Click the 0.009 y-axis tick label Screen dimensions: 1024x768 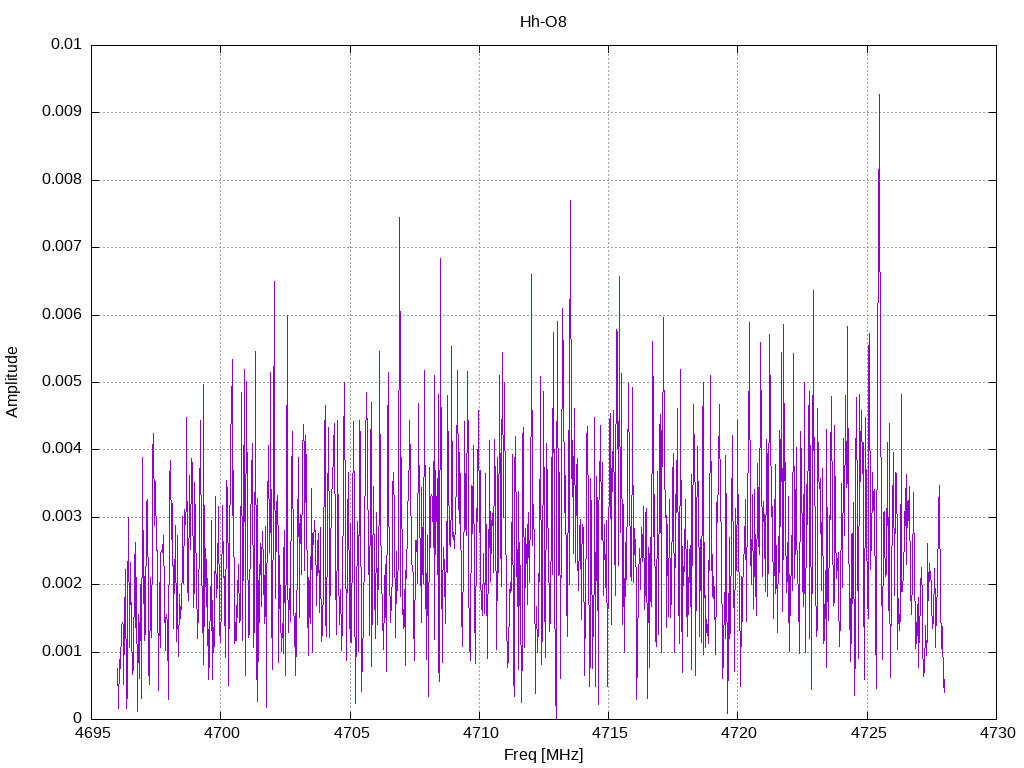pos(62,112)
